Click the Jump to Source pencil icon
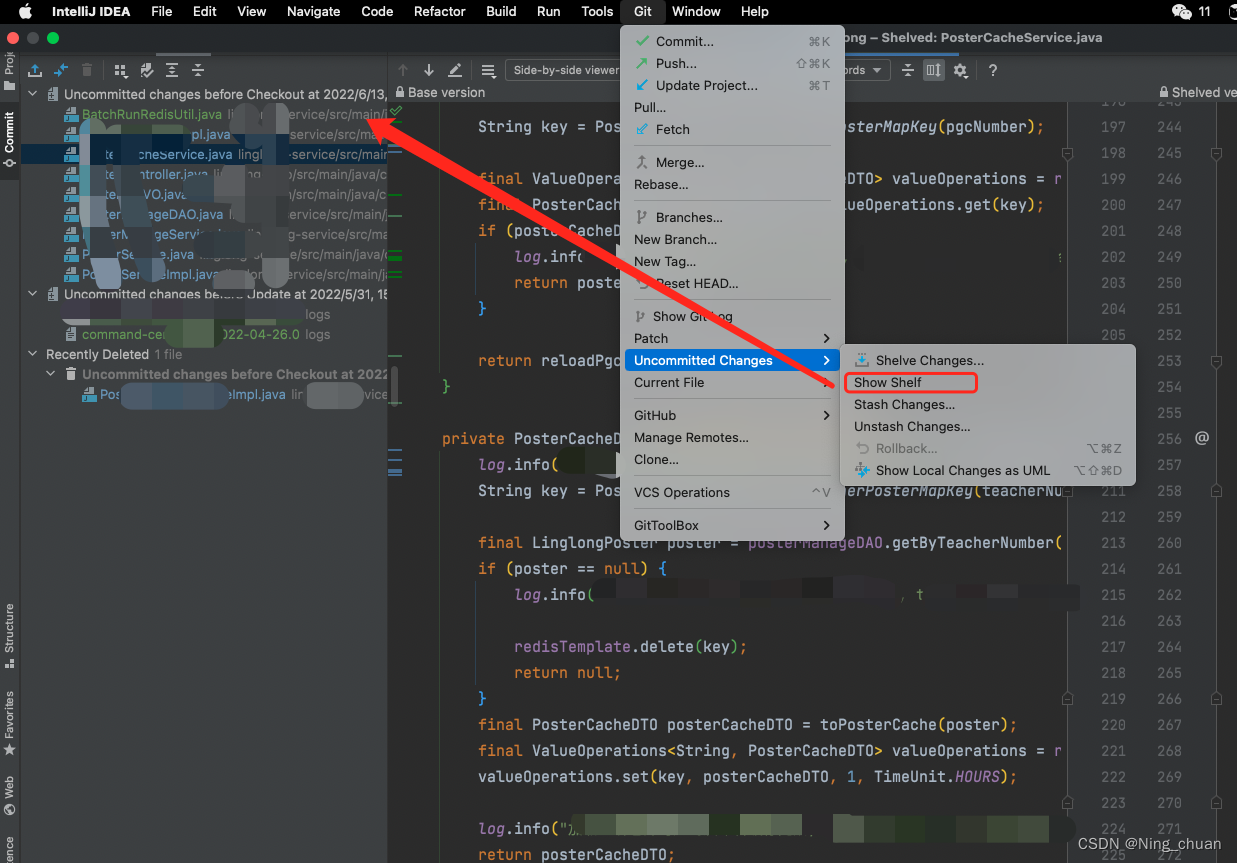 click(x=455, y=70)
